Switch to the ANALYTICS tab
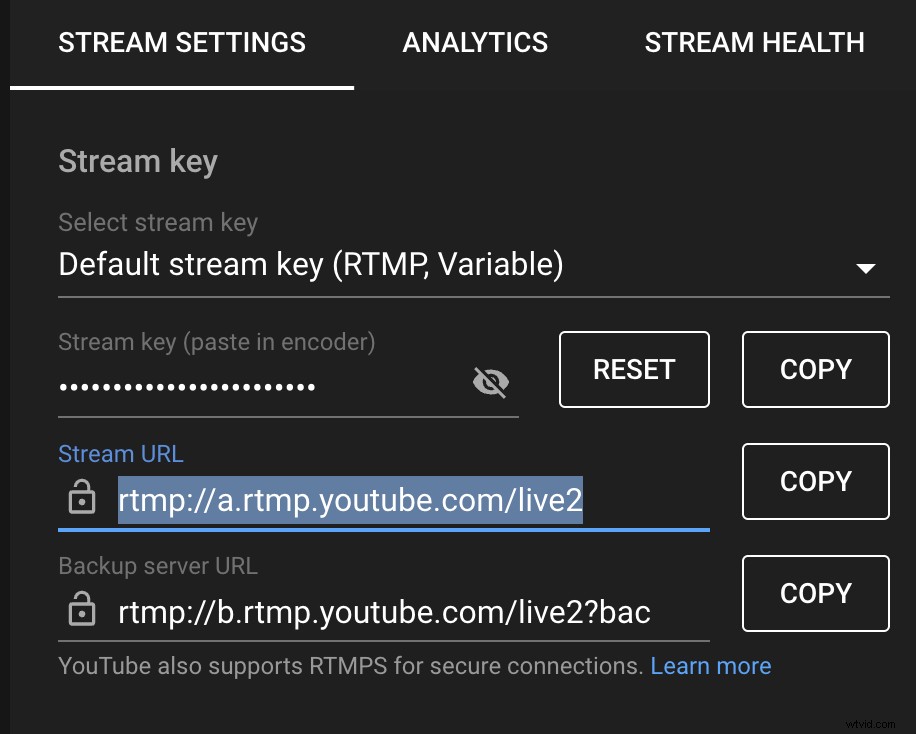 point(475,42)
